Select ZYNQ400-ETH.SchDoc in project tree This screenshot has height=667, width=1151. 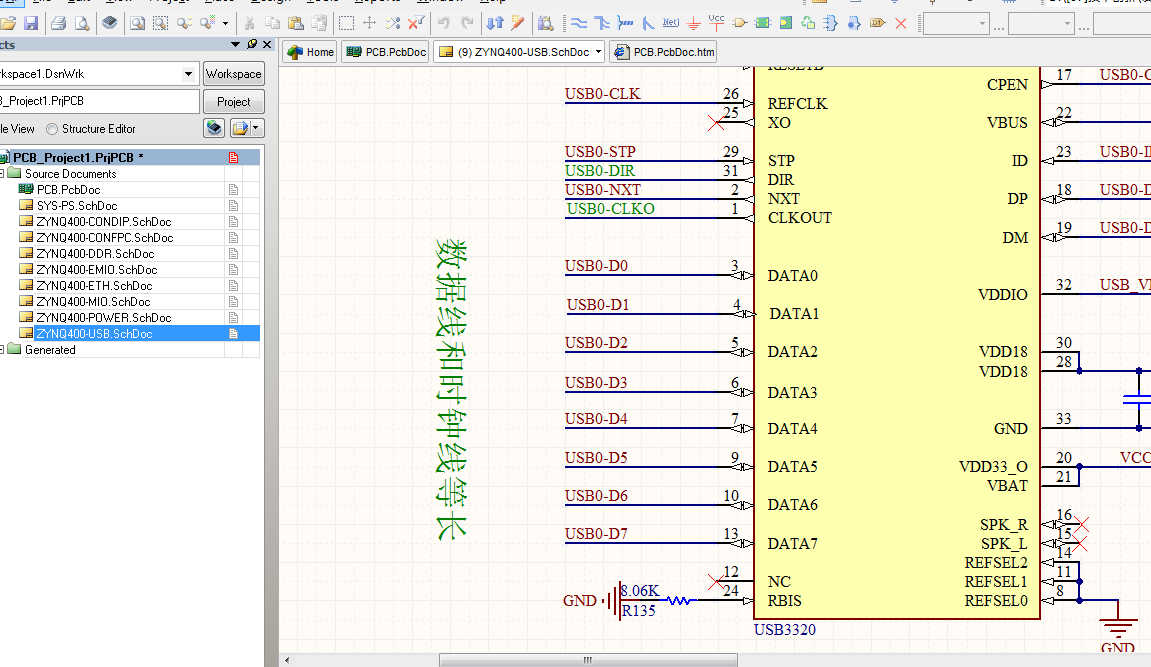point(94,286)
